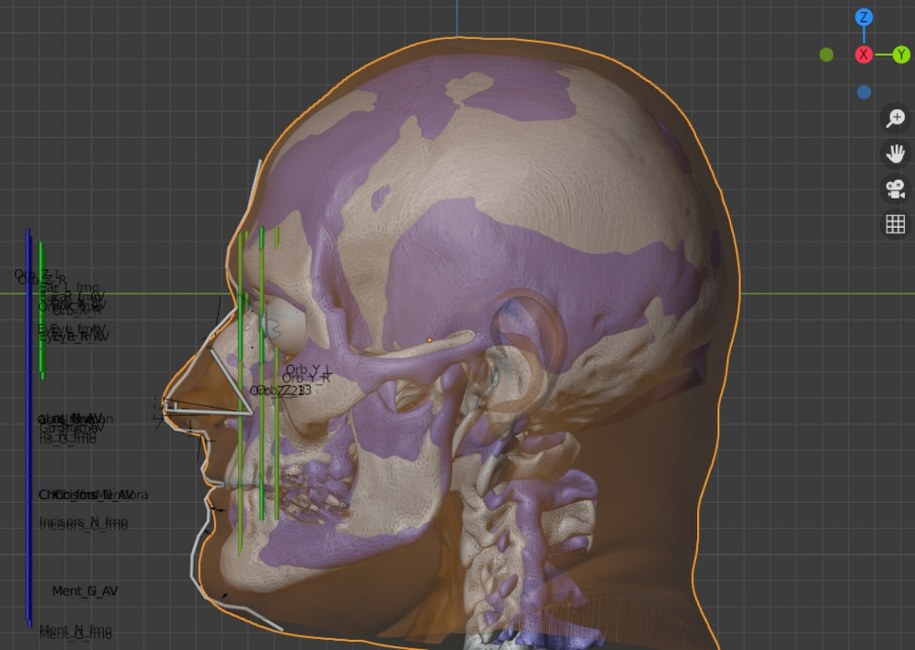
Task: Click the Ment_N_fme label at bottom left
Action: click(x=76, y=631)
